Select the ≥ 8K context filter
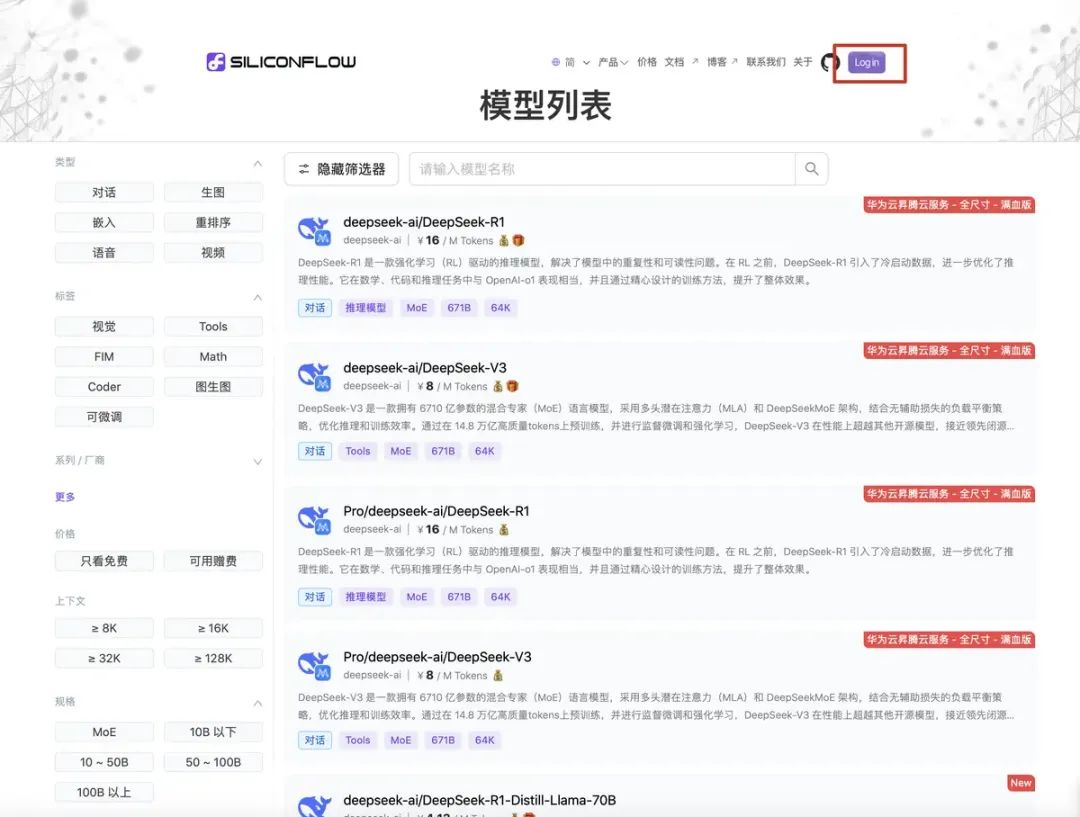The height and width of the screenshot is (817, 1080). point(104,628)
